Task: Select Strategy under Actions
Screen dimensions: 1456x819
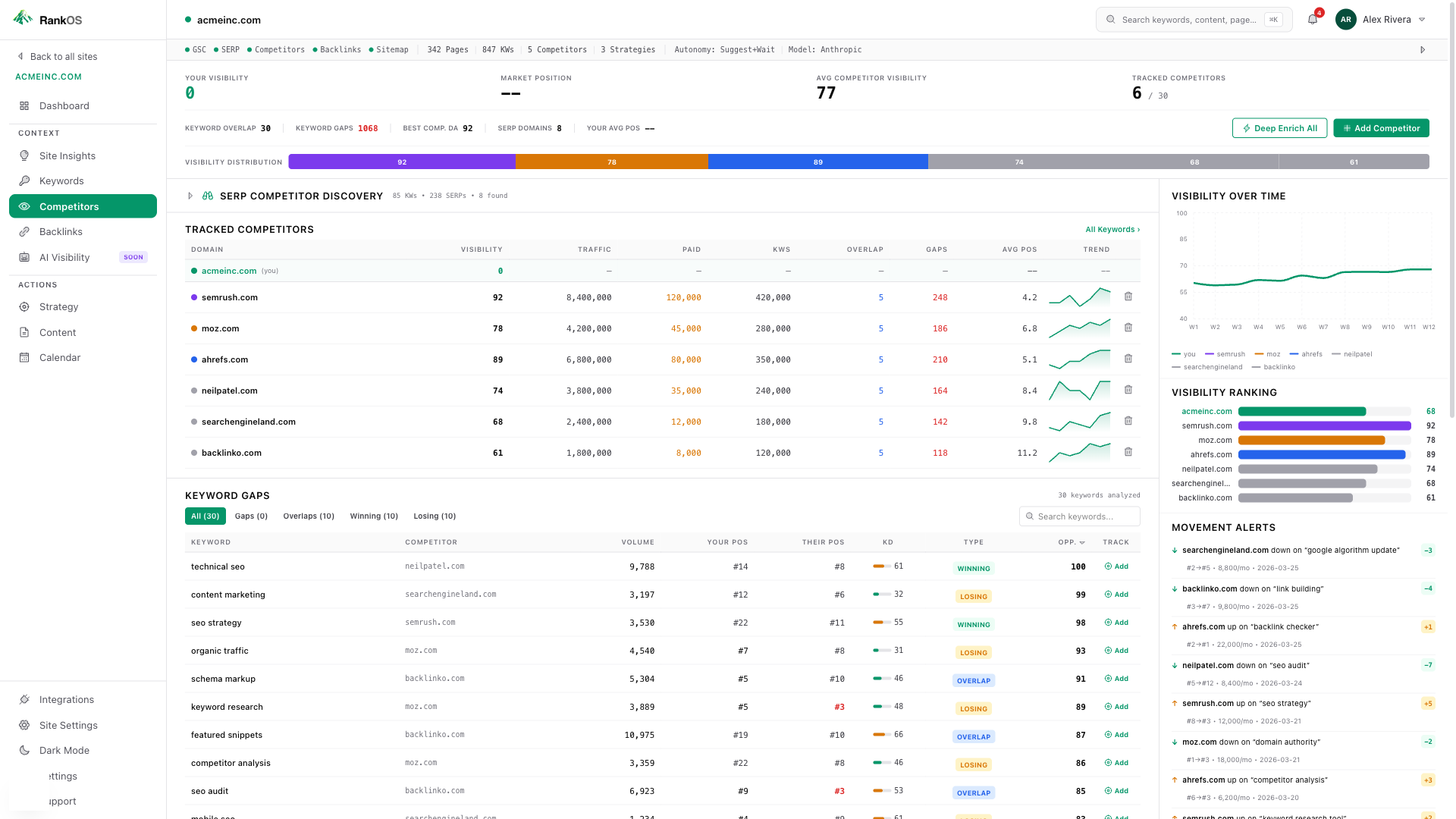Action: pos(58,306)
